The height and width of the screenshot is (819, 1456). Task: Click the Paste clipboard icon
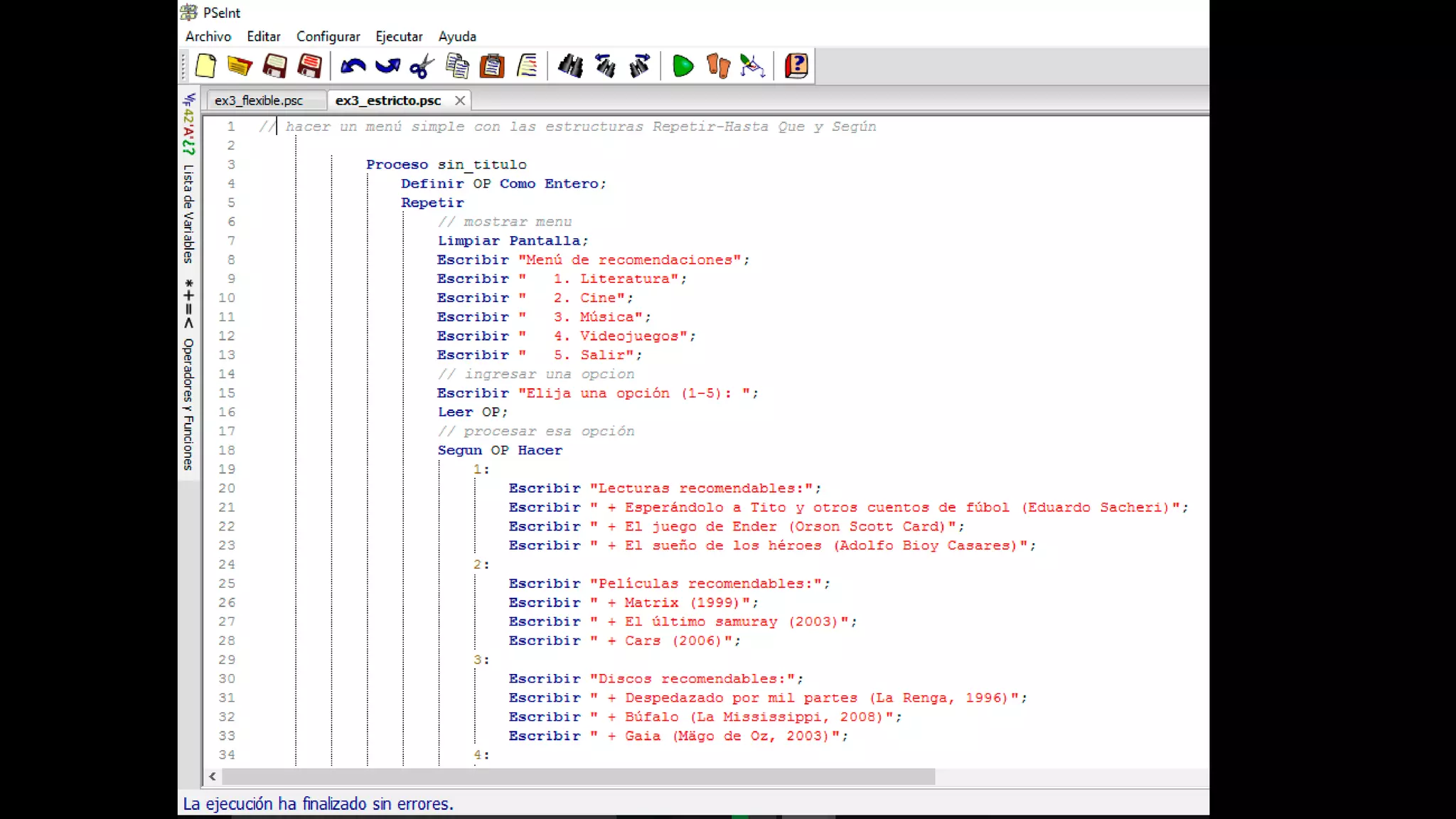492,66
